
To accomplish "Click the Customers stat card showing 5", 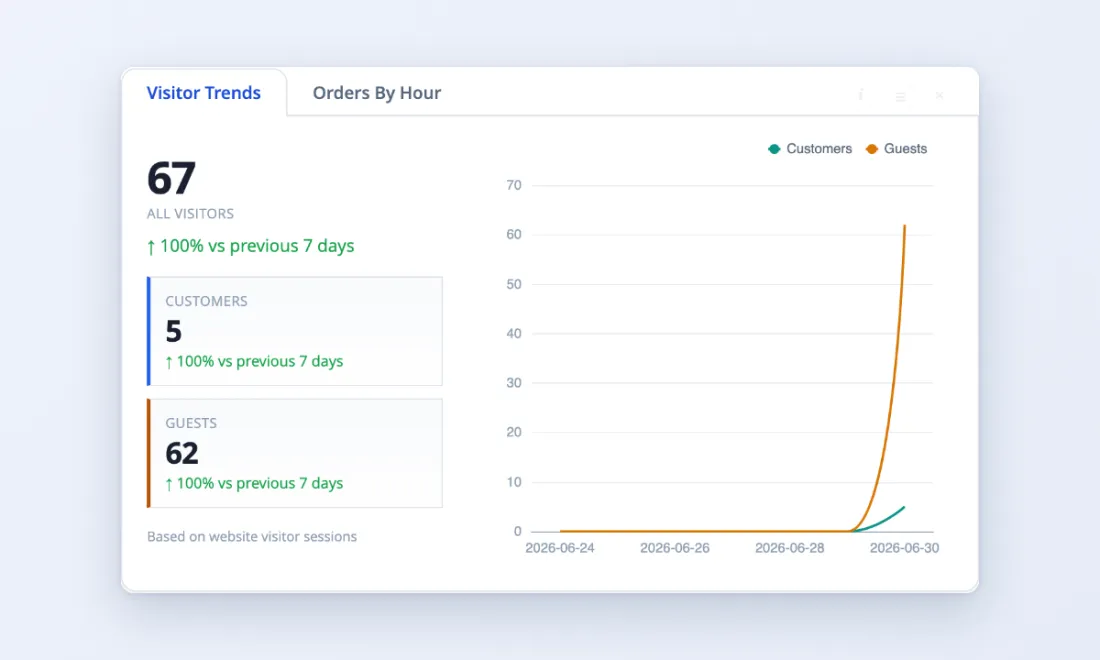I will pos(295,331).
